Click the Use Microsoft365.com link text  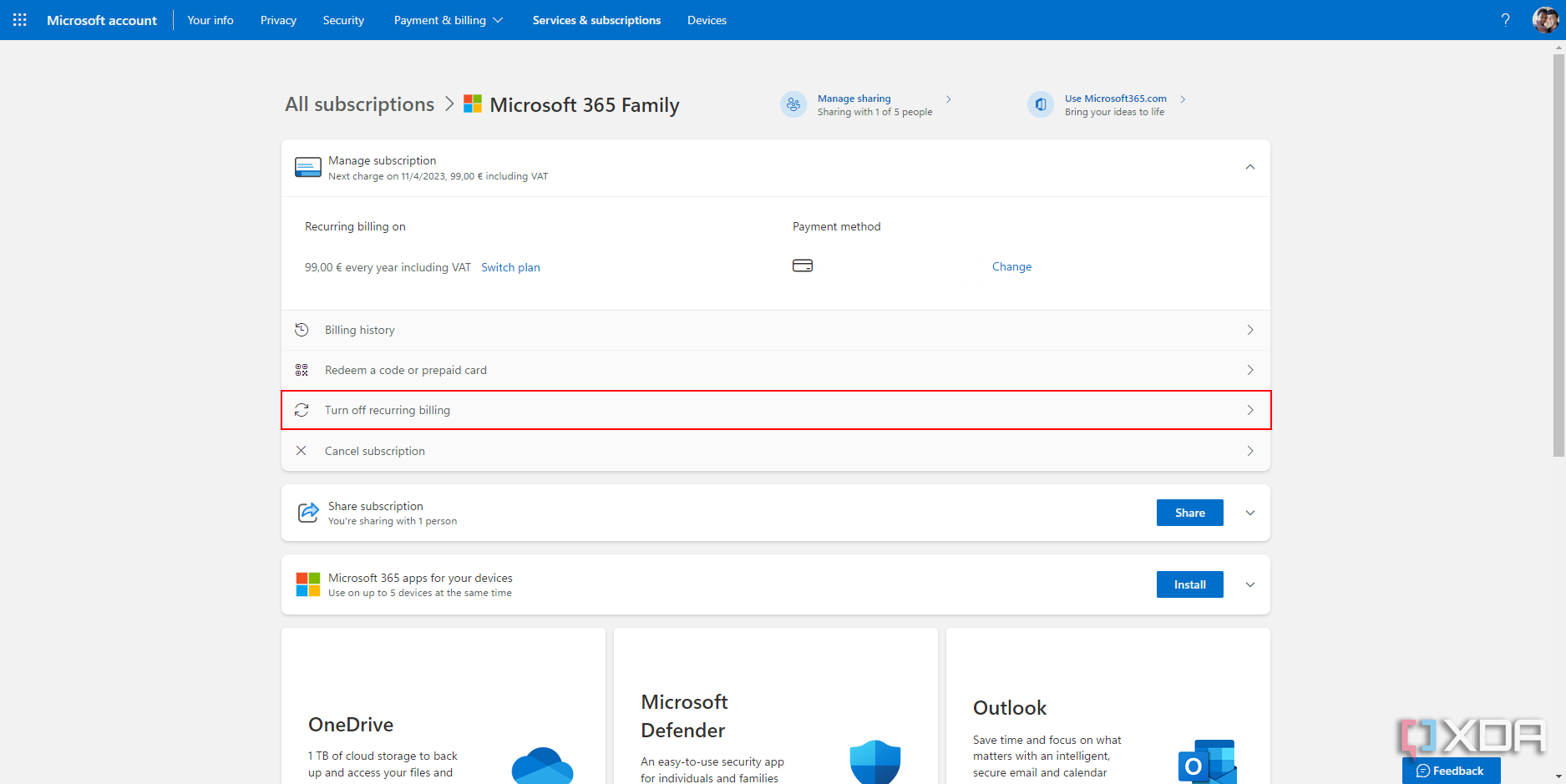[1115, 99]
